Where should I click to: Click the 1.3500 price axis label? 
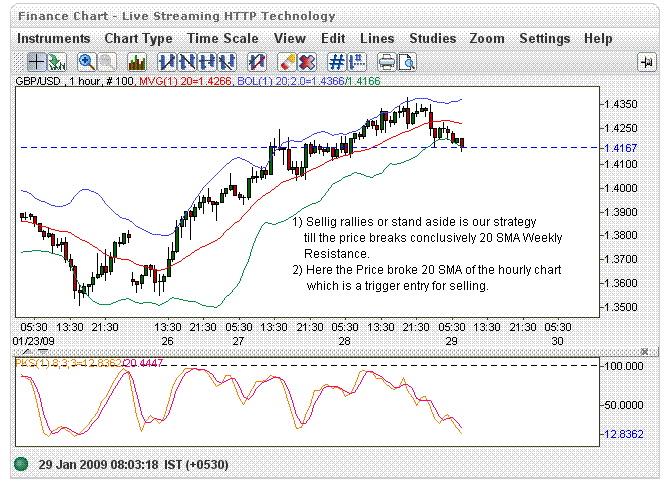621,307
